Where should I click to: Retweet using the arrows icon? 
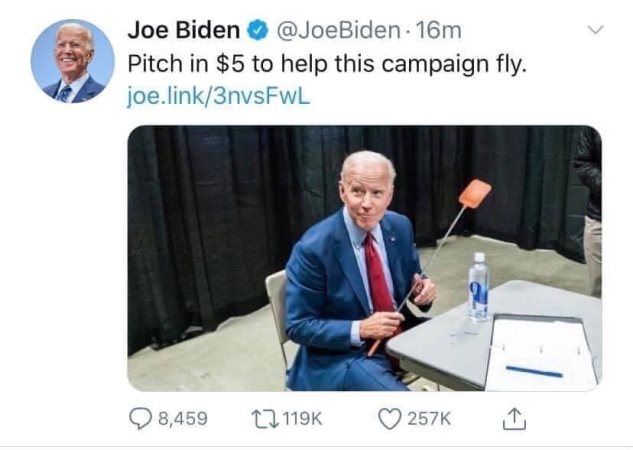tap(265, 419)
